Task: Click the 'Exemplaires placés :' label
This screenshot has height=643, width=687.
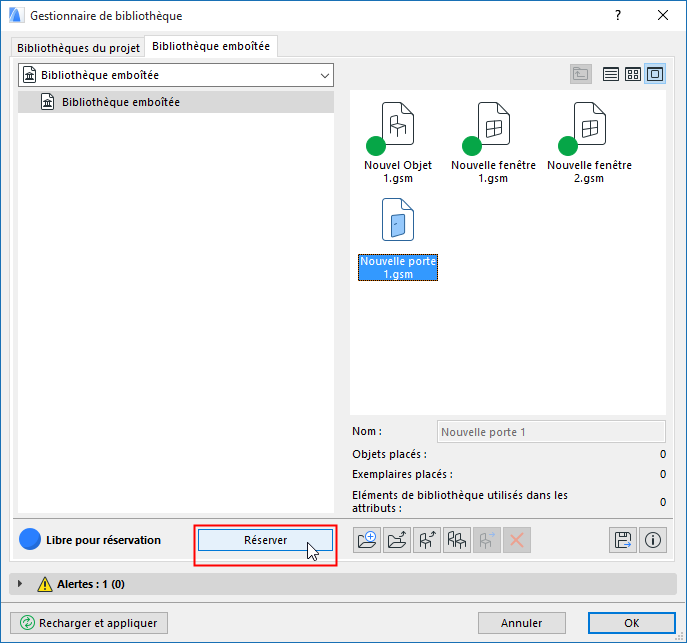Action: click(x=403, y=474)
